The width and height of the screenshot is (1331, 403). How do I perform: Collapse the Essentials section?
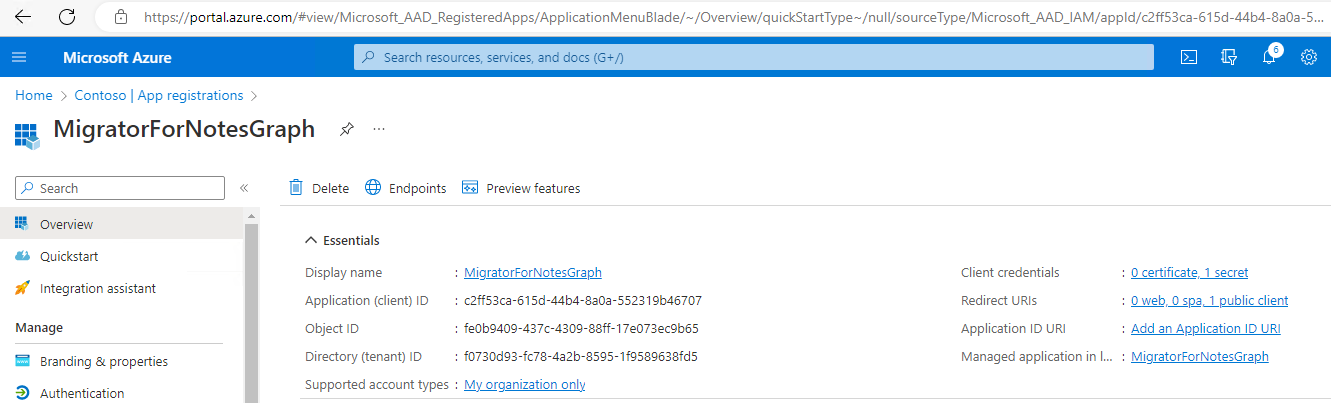coord(309,241)
